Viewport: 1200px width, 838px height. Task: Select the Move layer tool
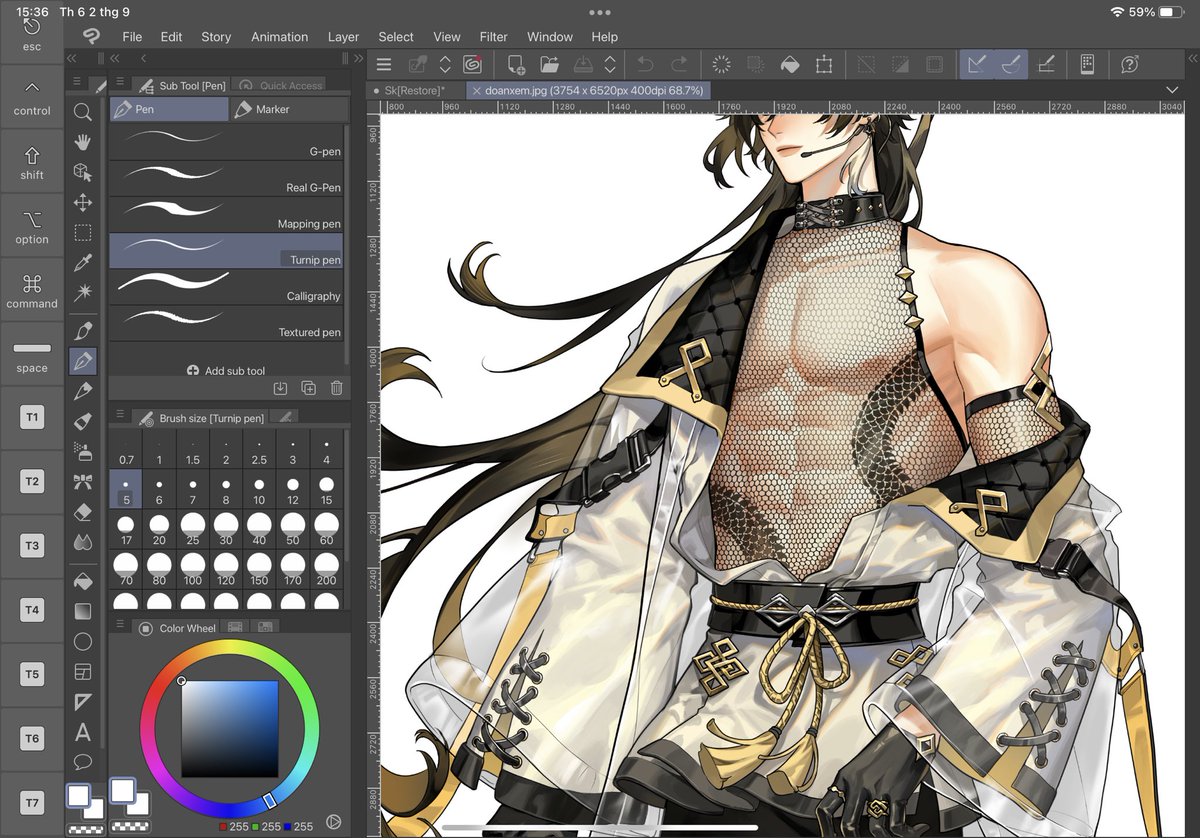[x=83, y=203]
